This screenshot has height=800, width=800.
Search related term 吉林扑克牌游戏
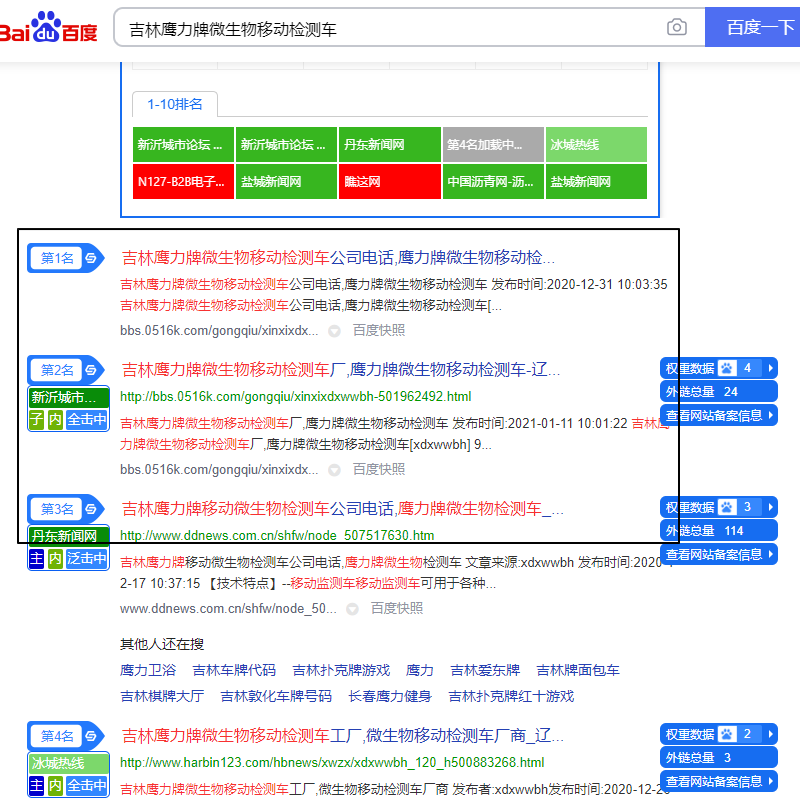[341, 670]
